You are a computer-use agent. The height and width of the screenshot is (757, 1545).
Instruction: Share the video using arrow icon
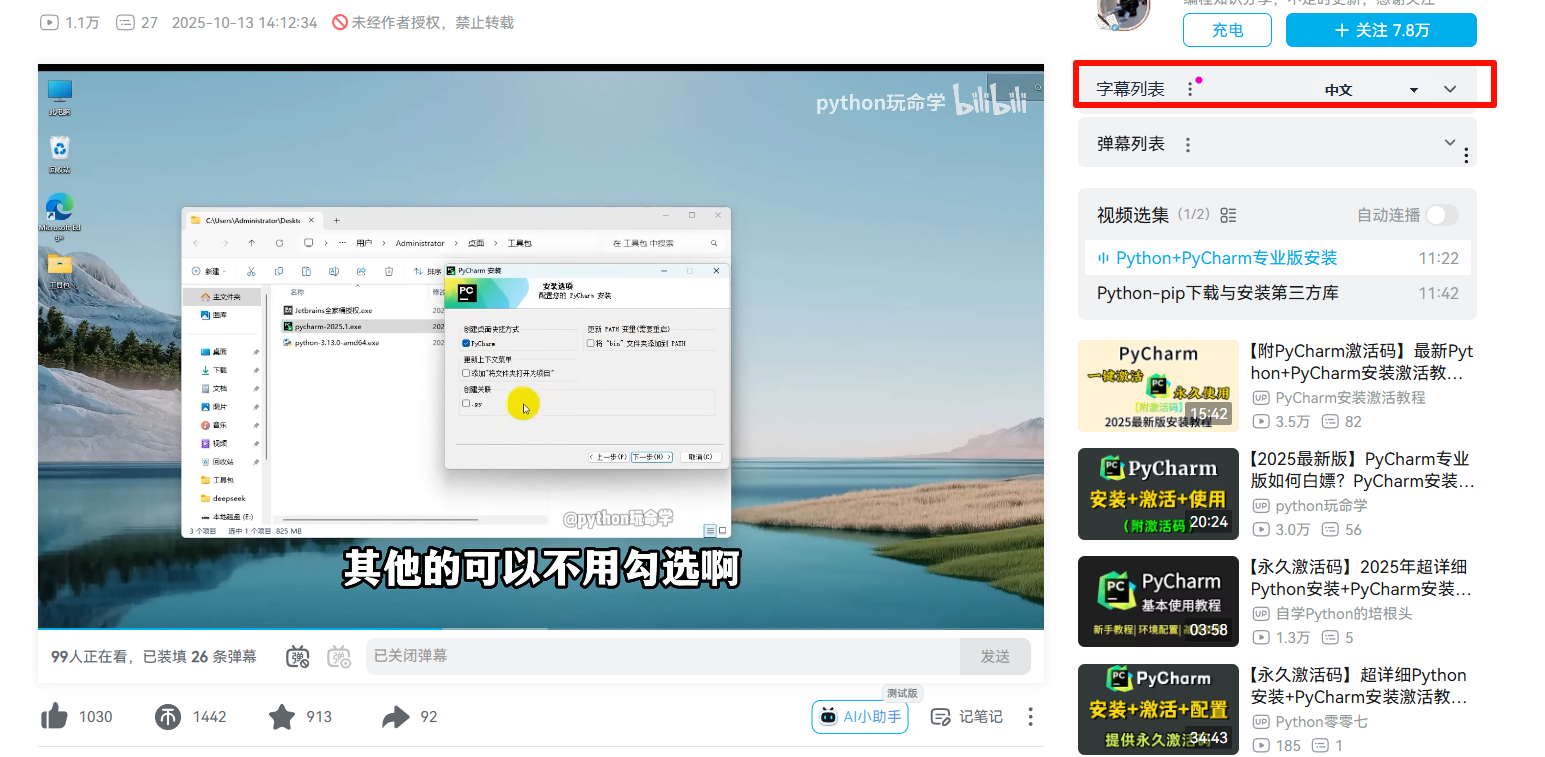[396, 717]
